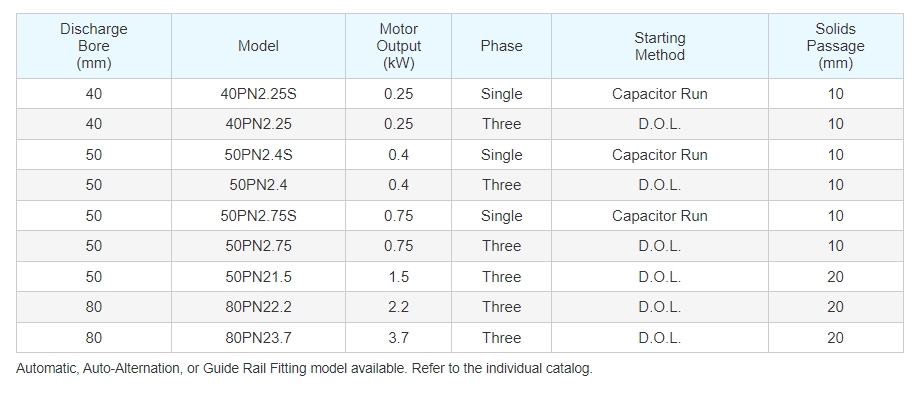Select model 50PN2.4 cell

258,185
